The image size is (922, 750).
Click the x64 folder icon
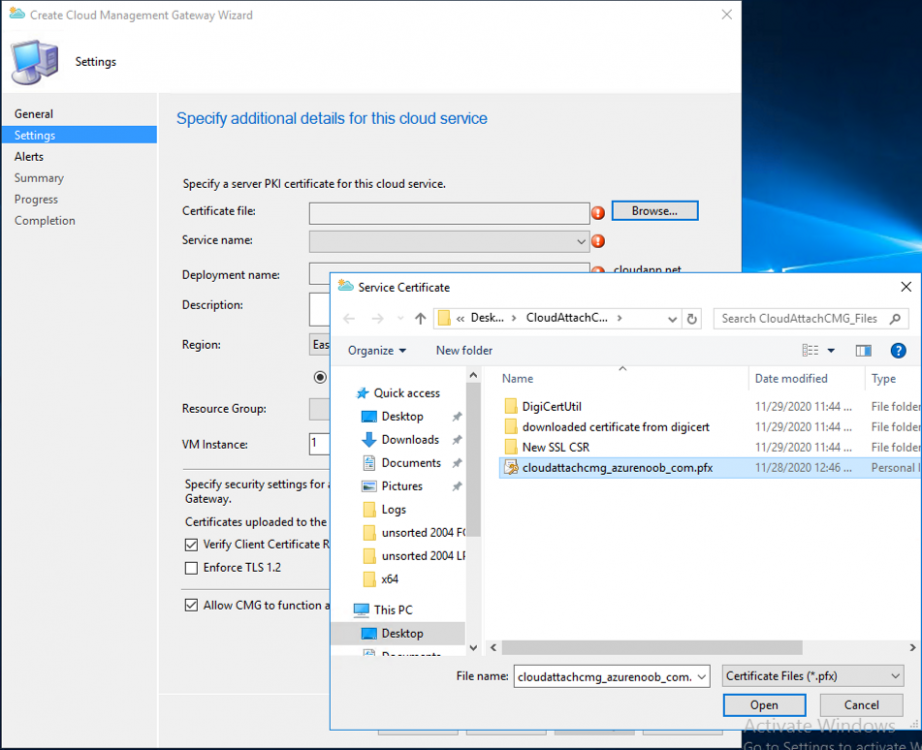tap(369, 579)
